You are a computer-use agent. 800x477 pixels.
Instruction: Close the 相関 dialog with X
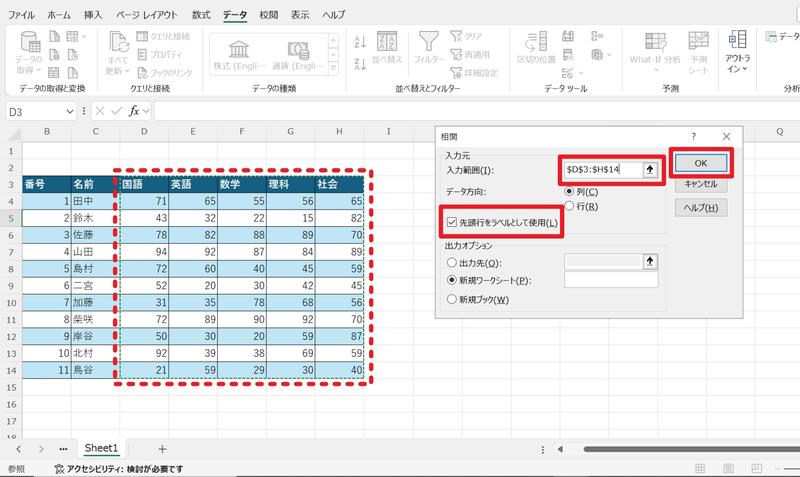tap(727, 136)
